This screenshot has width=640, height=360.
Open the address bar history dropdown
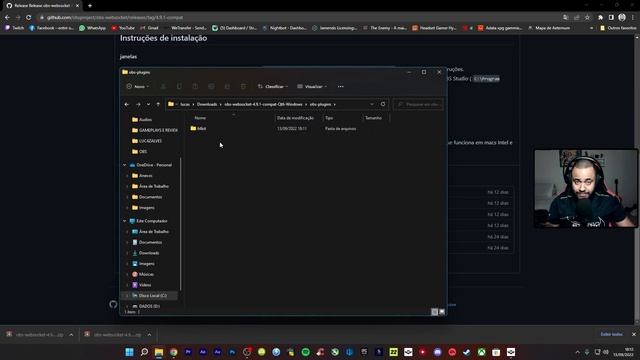[x=371, y=104]
